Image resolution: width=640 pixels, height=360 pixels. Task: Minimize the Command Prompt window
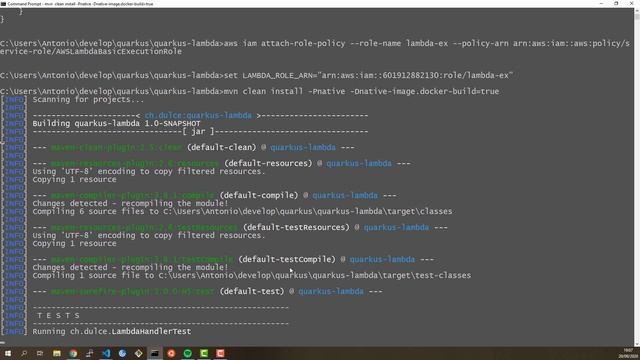pyautogui.click(x=601, y=4)
